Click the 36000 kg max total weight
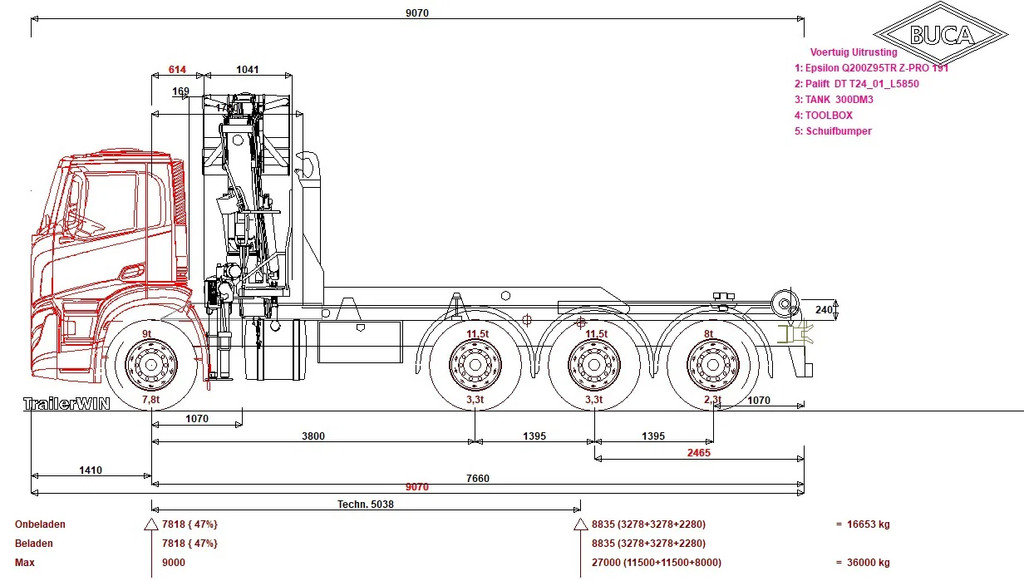Viewport: 1024px width, 580px height. pos(868,562)
